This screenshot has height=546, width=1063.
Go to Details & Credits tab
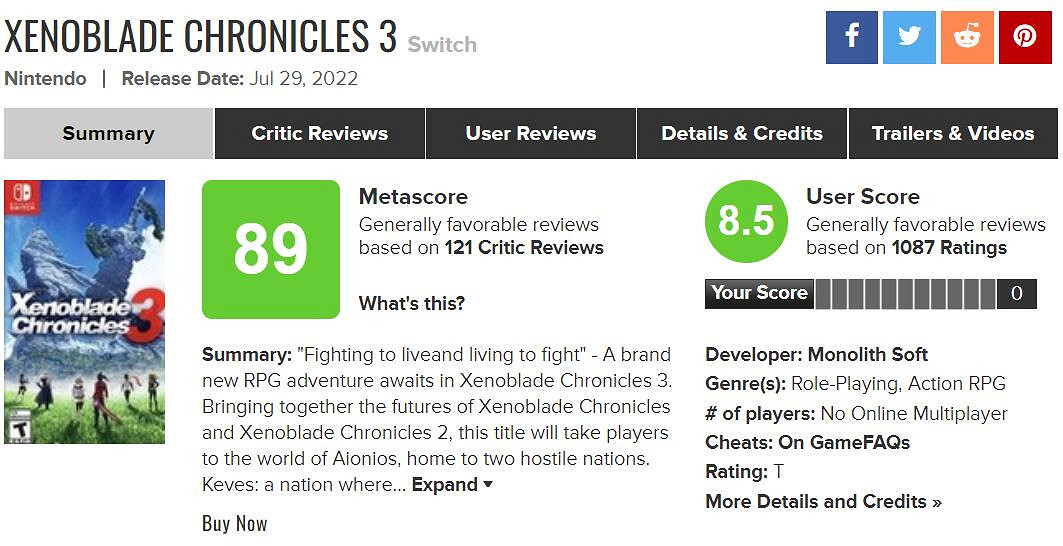(x=742, y=134)
